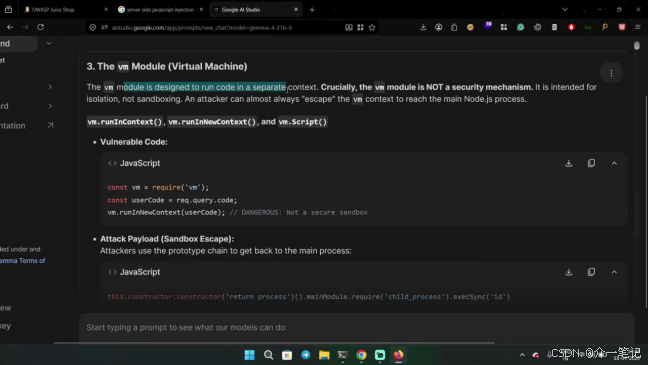Screen dimensions: 648x365
Task: Click the green circular extension icon
Action: coord(520,27)
